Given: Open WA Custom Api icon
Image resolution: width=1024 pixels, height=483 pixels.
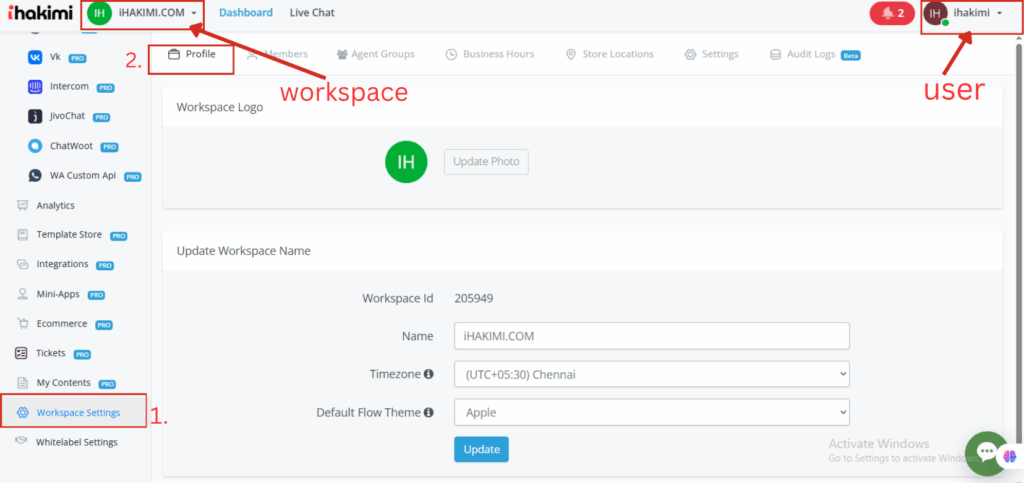Looking at the screenshot, I should (34, 175).
